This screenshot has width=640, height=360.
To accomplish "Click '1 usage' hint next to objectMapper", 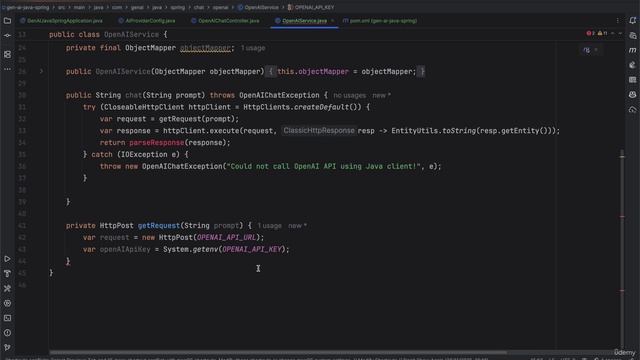I will point(253,48).
